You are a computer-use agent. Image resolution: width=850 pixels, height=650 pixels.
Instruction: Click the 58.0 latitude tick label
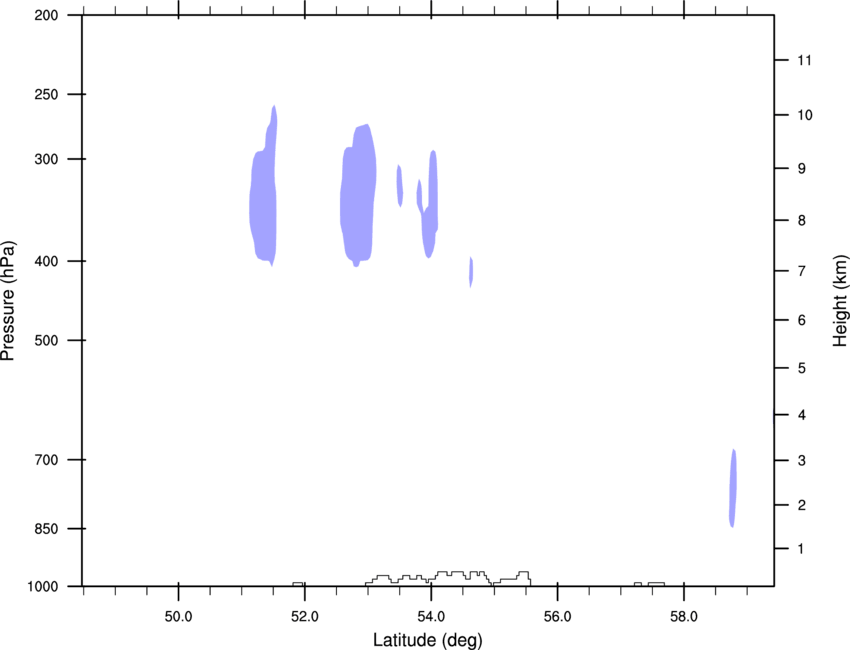pyautogui.click(x=684, y=617)
